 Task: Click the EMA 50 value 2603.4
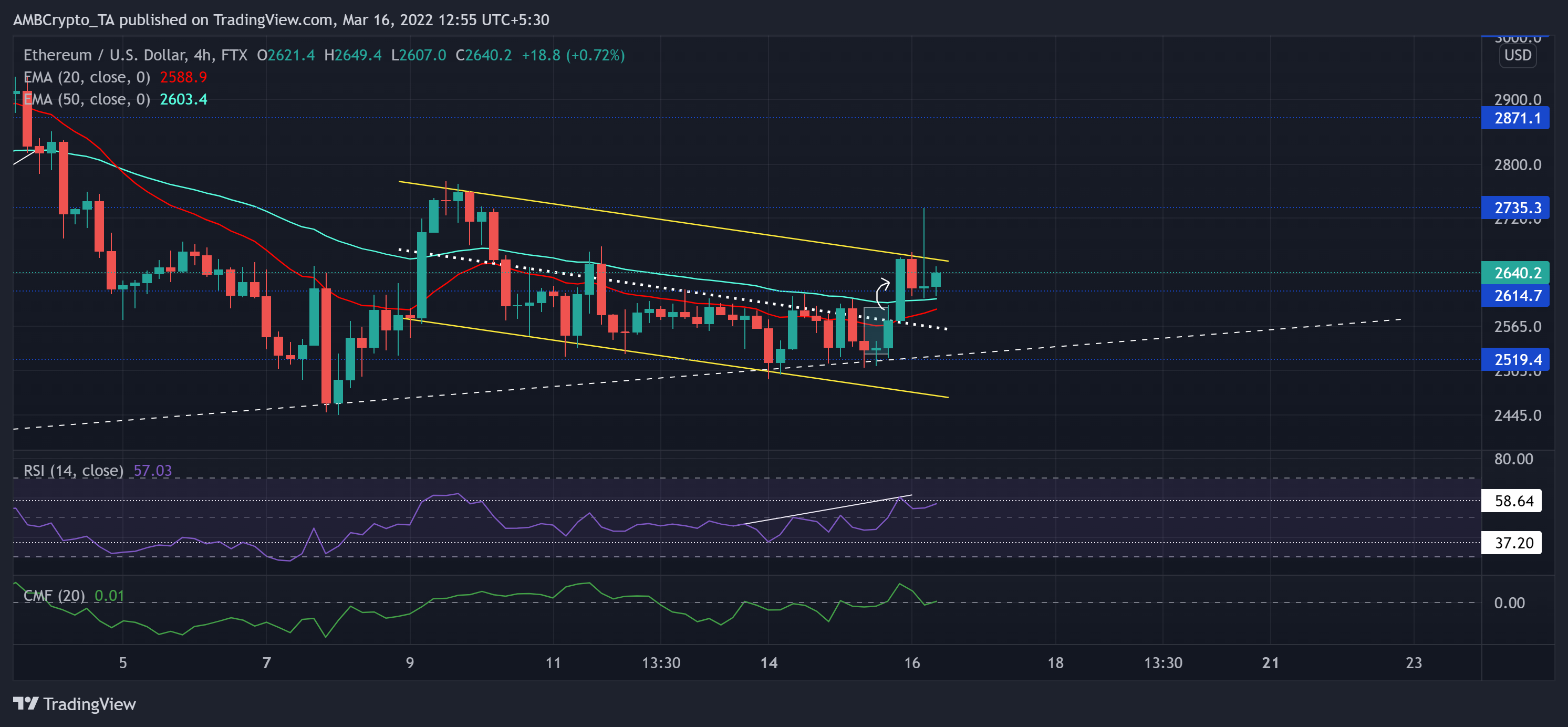click(x=183, y=99)
